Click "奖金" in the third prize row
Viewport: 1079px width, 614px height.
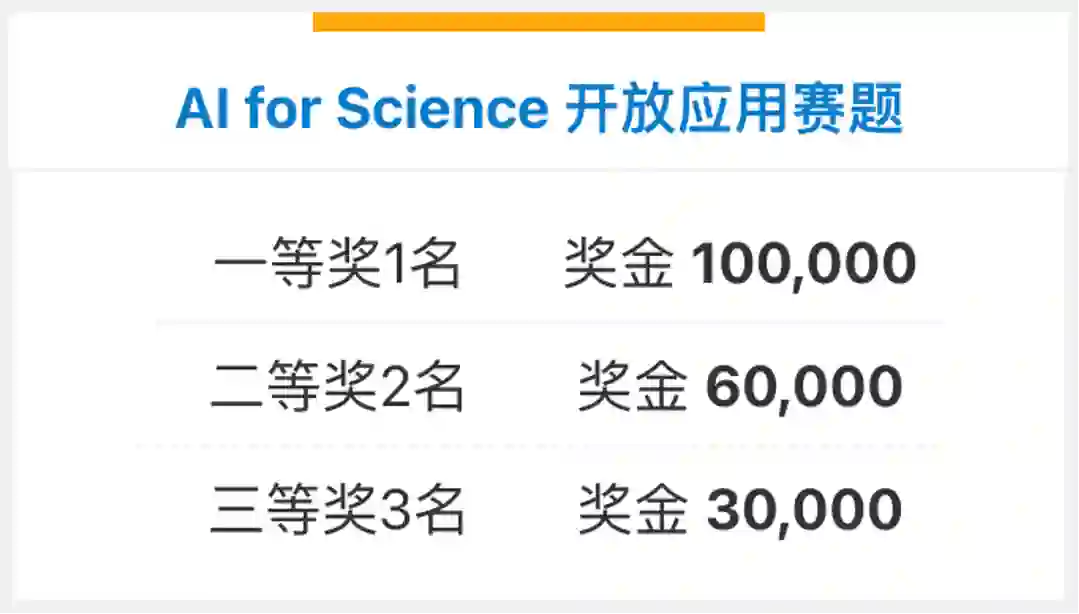coord(632,511)
